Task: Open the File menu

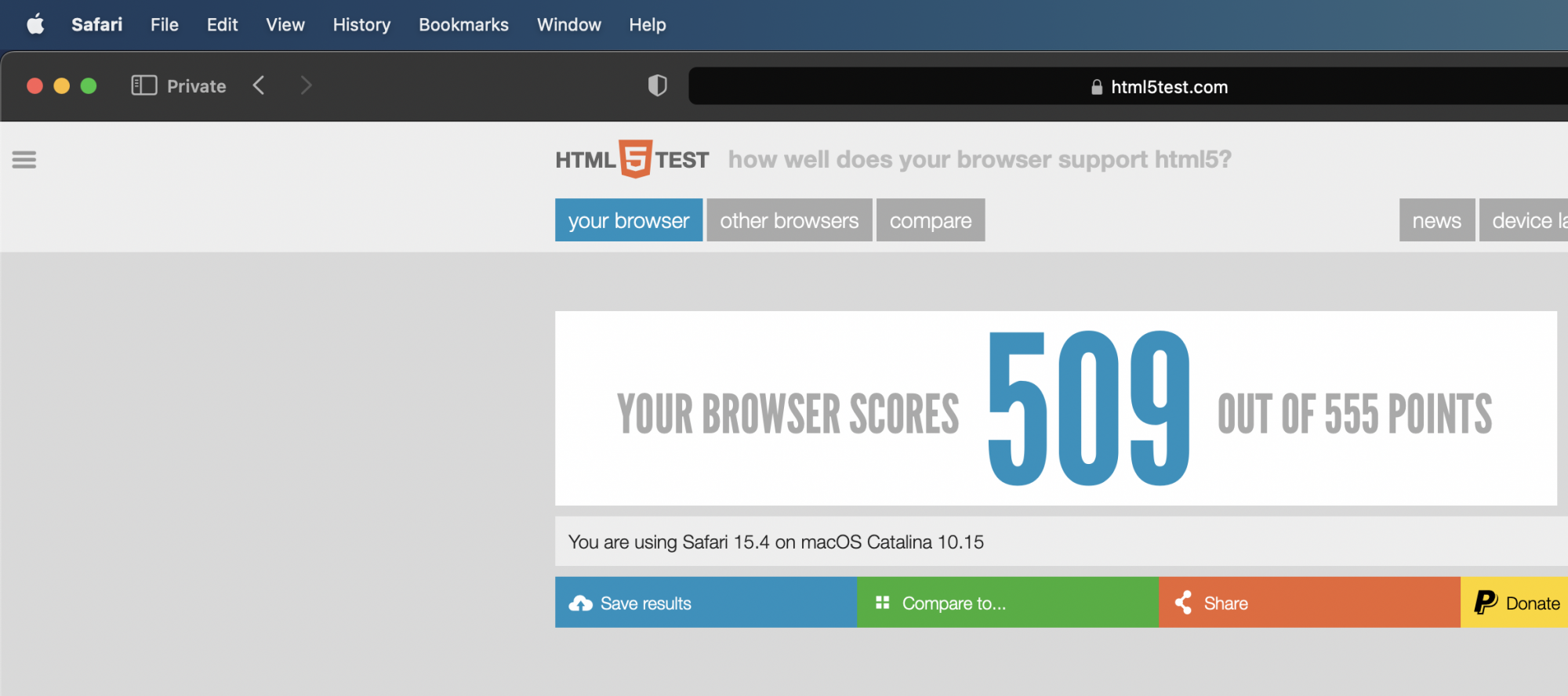Action: (165, 24)
